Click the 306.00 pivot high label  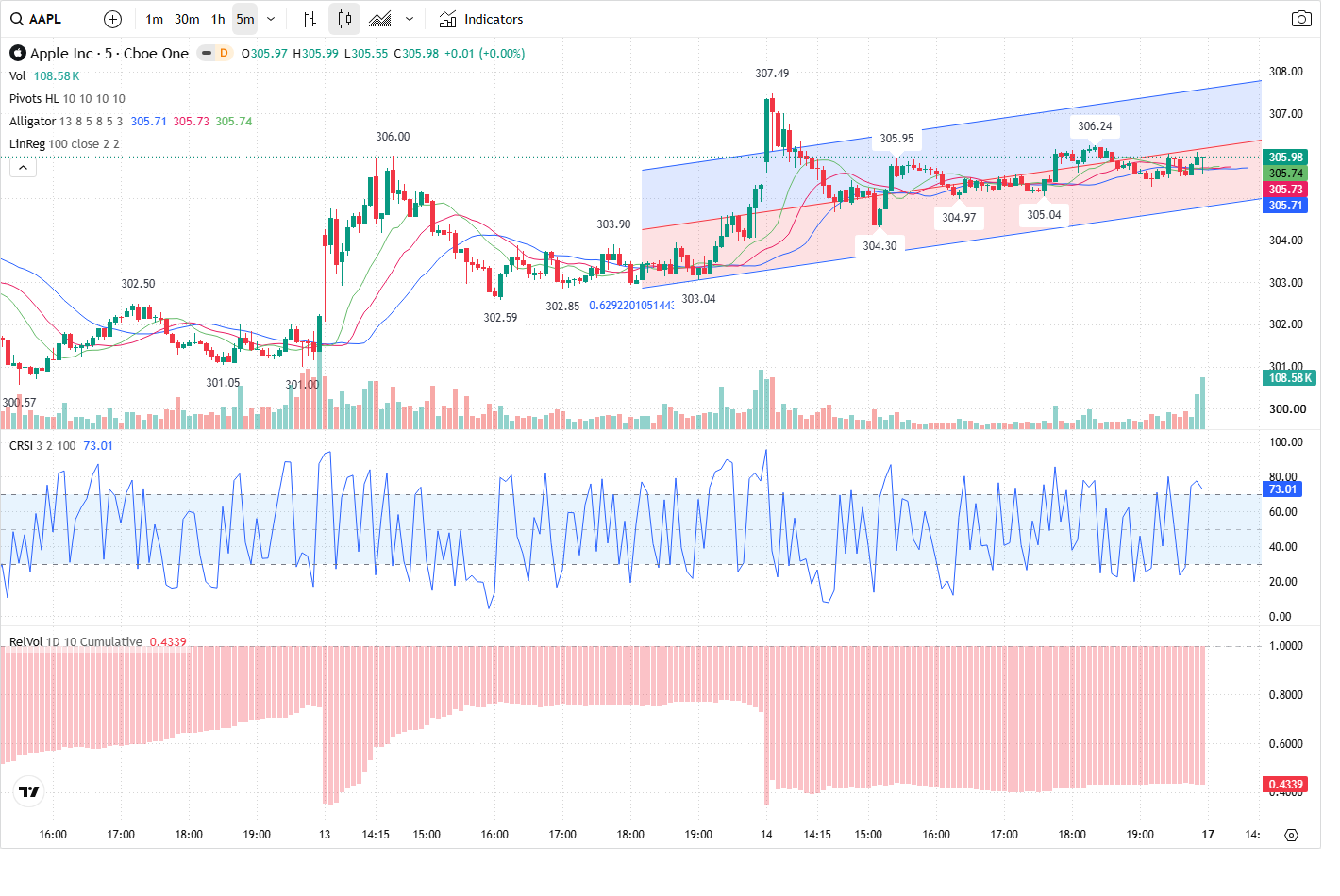point(393,137)
